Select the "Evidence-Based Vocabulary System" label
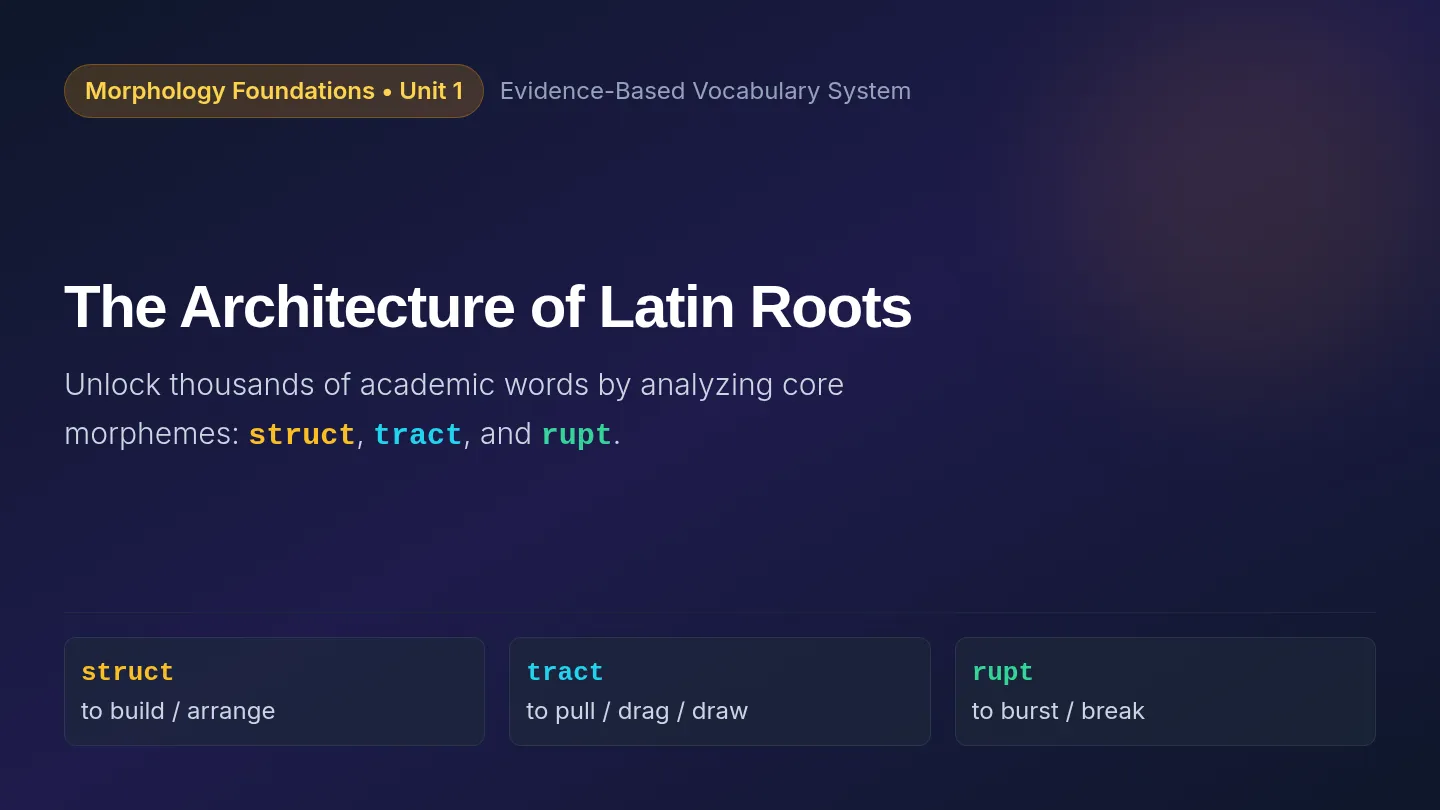The width and height of the screenshot is (1440, 810). 705,91
